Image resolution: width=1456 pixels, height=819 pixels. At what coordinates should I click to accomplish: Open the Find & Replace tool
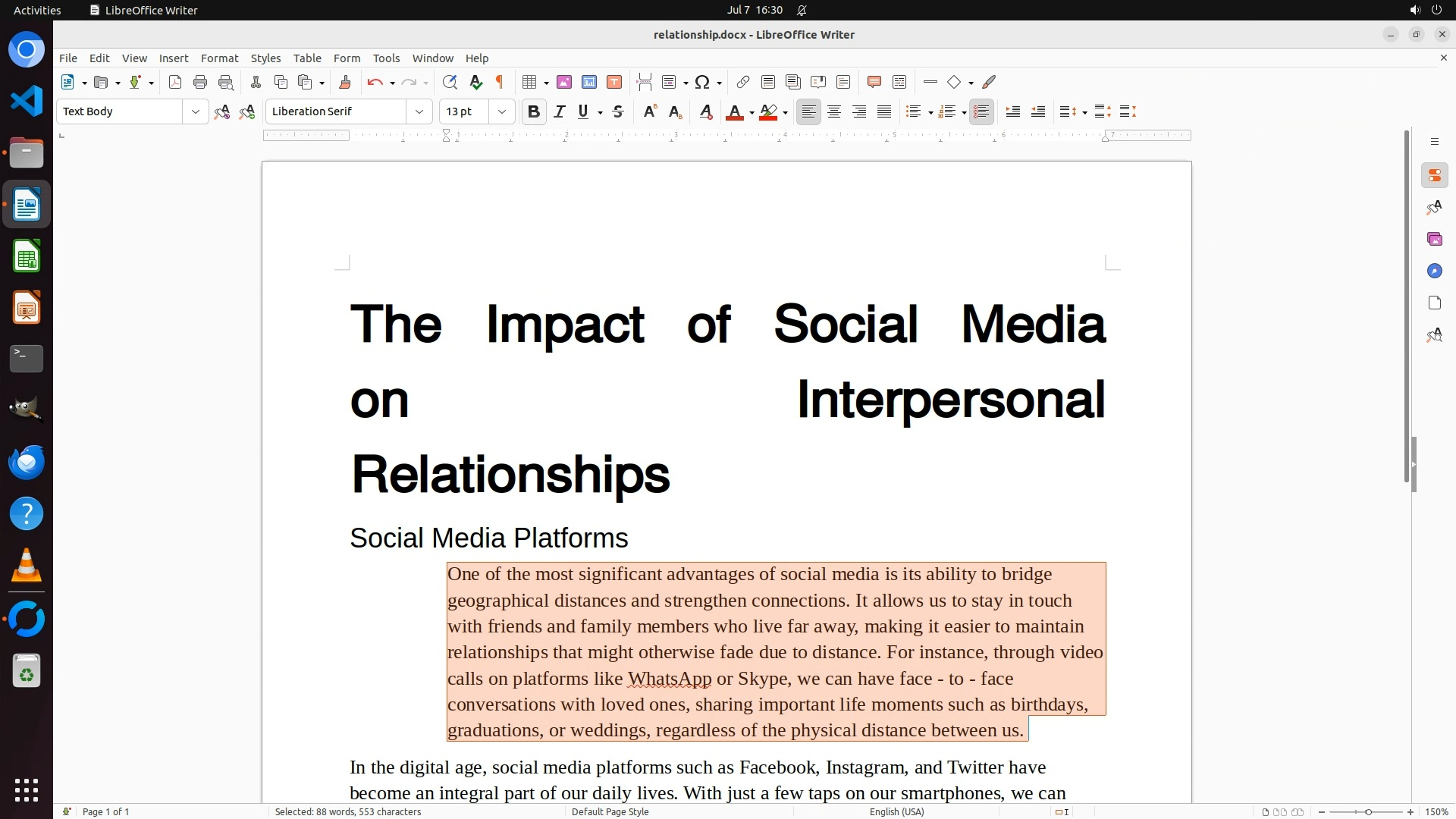(450, 82)
